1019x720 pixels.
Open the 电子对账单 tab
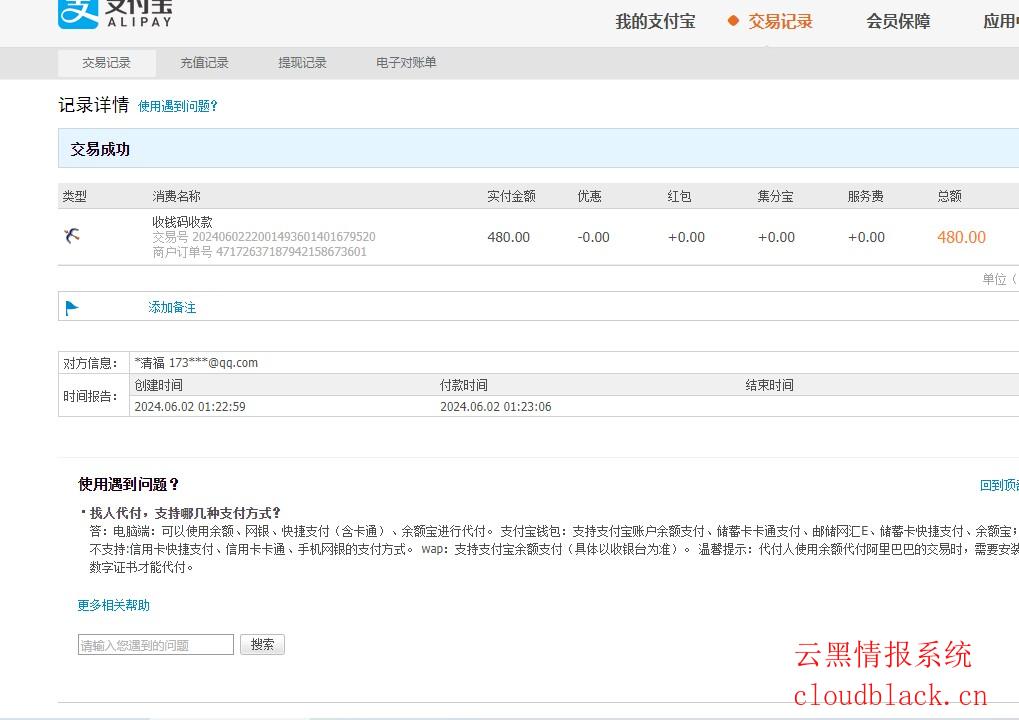pos(406,62)
